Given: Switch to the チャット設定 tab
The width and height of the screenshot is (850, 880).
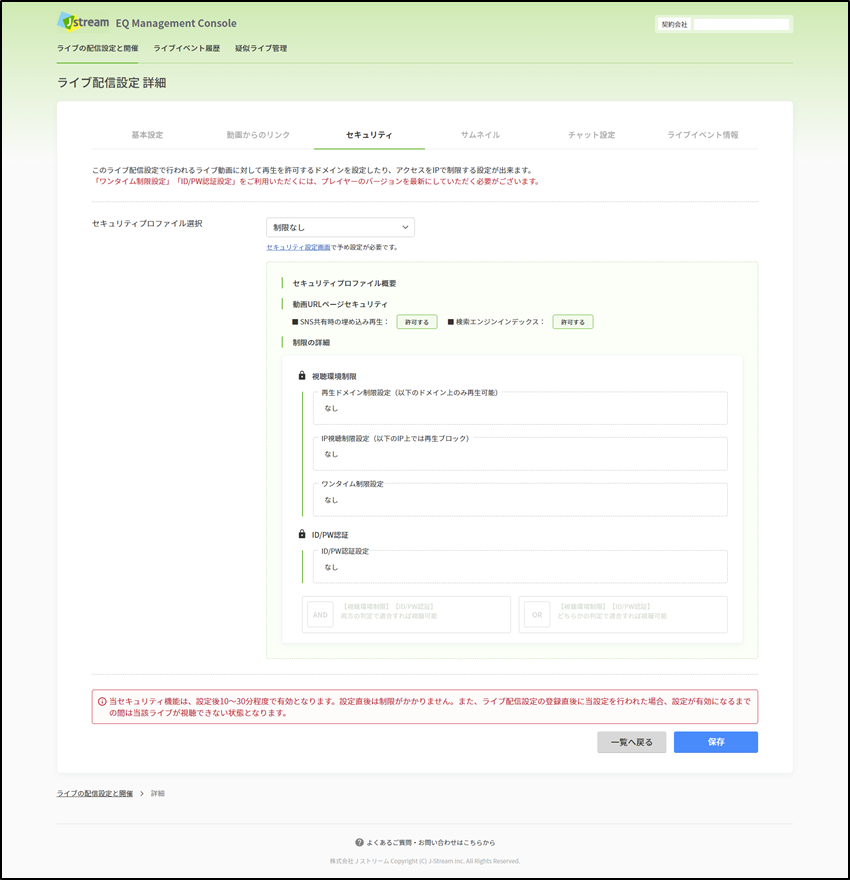Looking at the screenshot, I should point(591,135).
